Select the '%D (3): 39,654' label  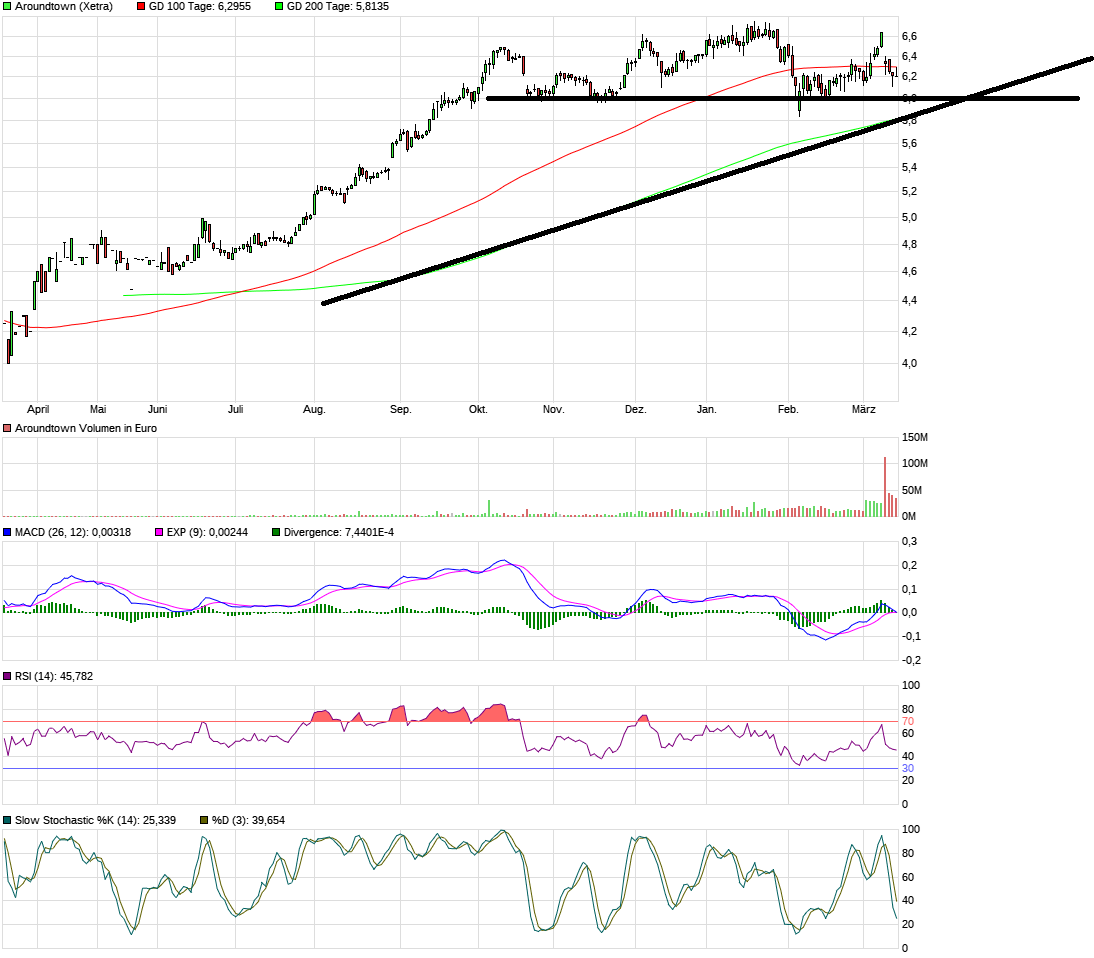click(248, 821)
